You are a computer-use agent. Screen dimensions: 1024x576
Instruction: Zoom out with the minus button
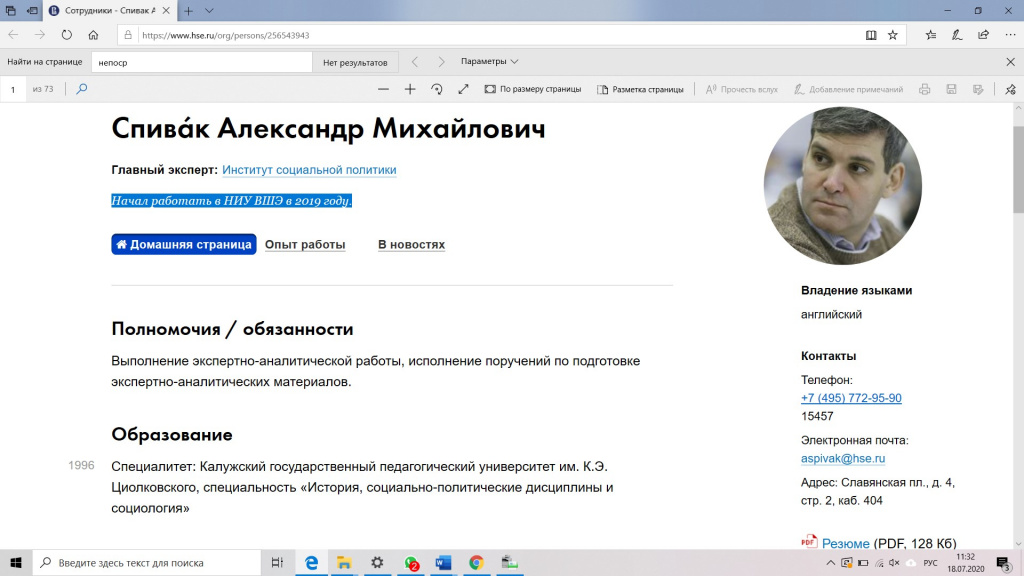pyautogui.click(x=383, y=89)
